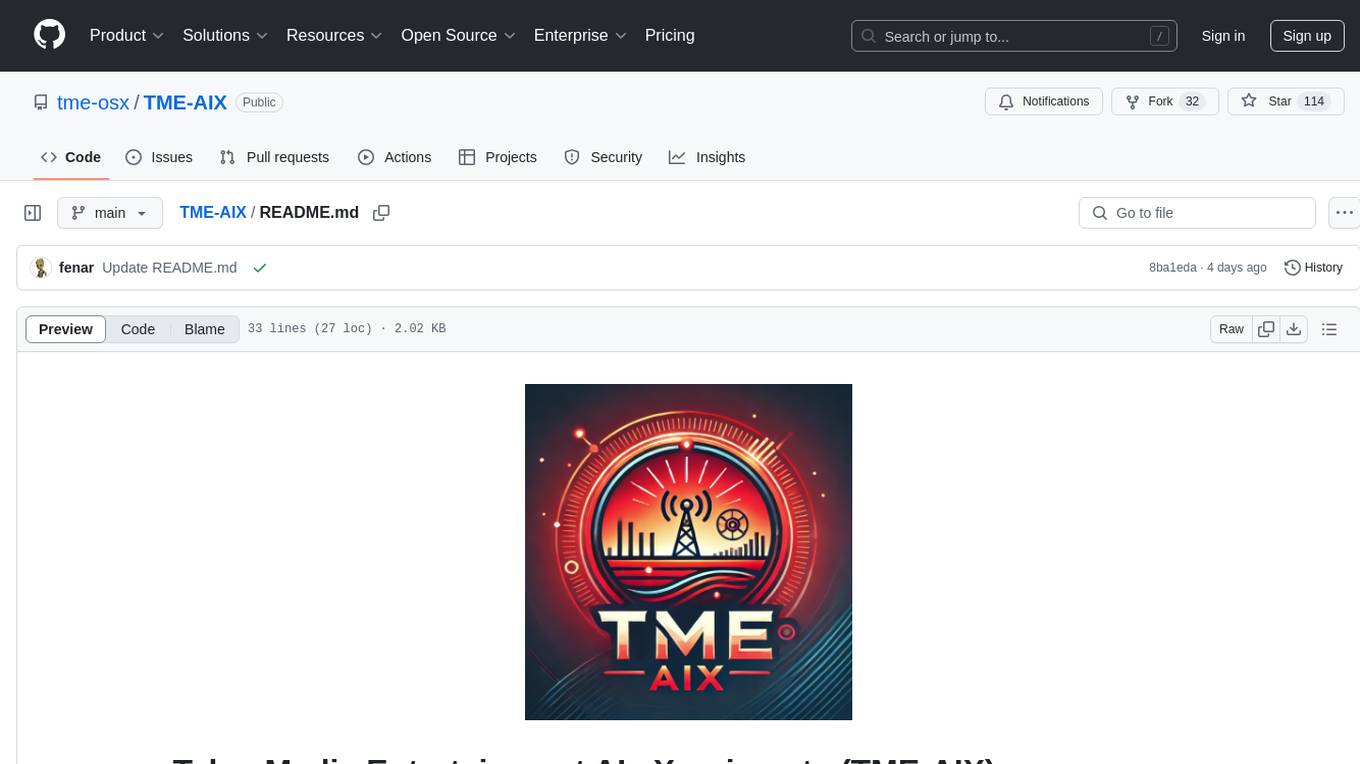Image resolution: width=1360 pixels, height=764 pixels.
Task: Switch to the Actions tab
Action: (394, 157)
